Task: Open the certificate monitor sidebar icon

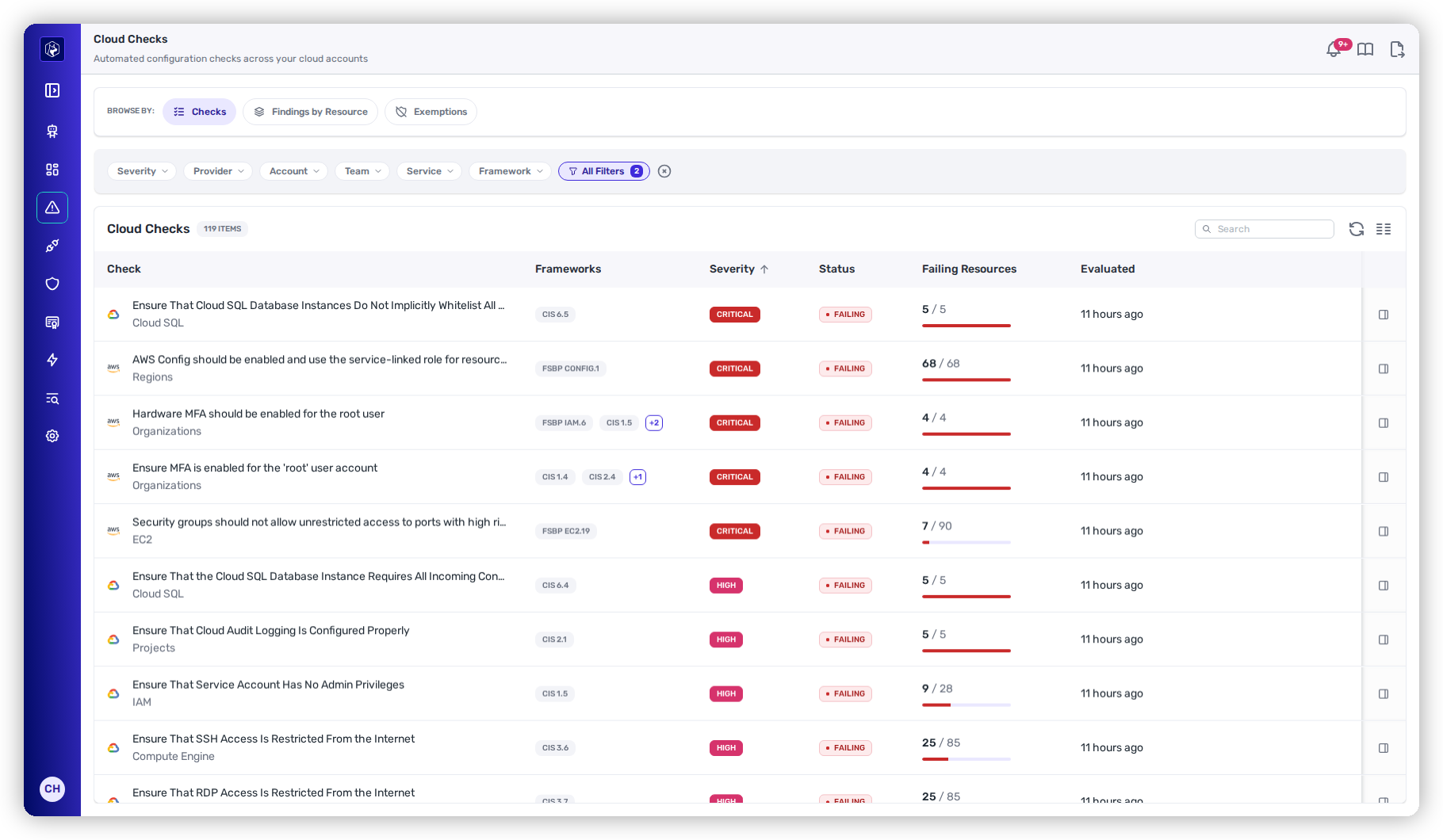Action: pos(52,322)
